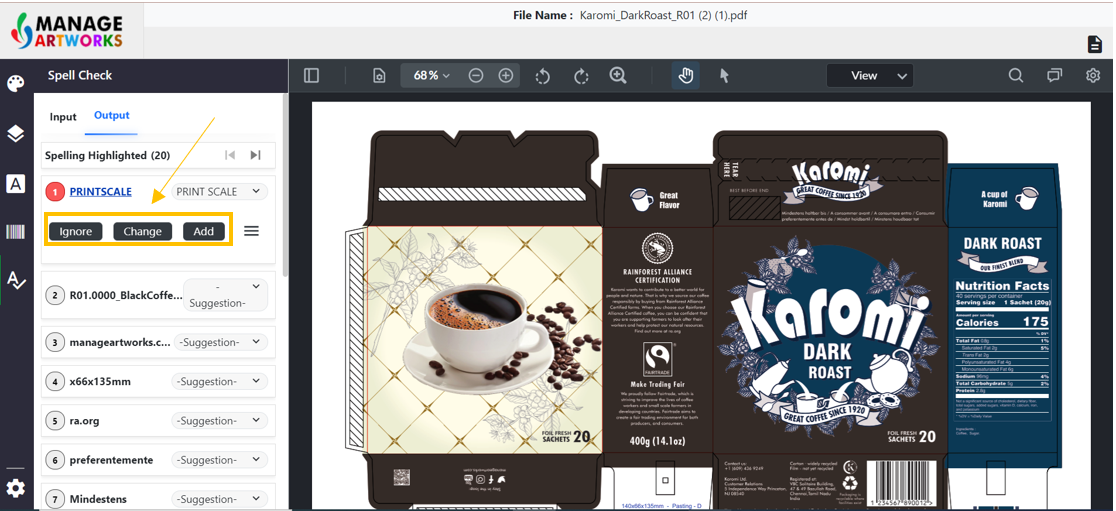Click the Add button
Viewport: 1116px width, 511px height.
coord(204,231)
